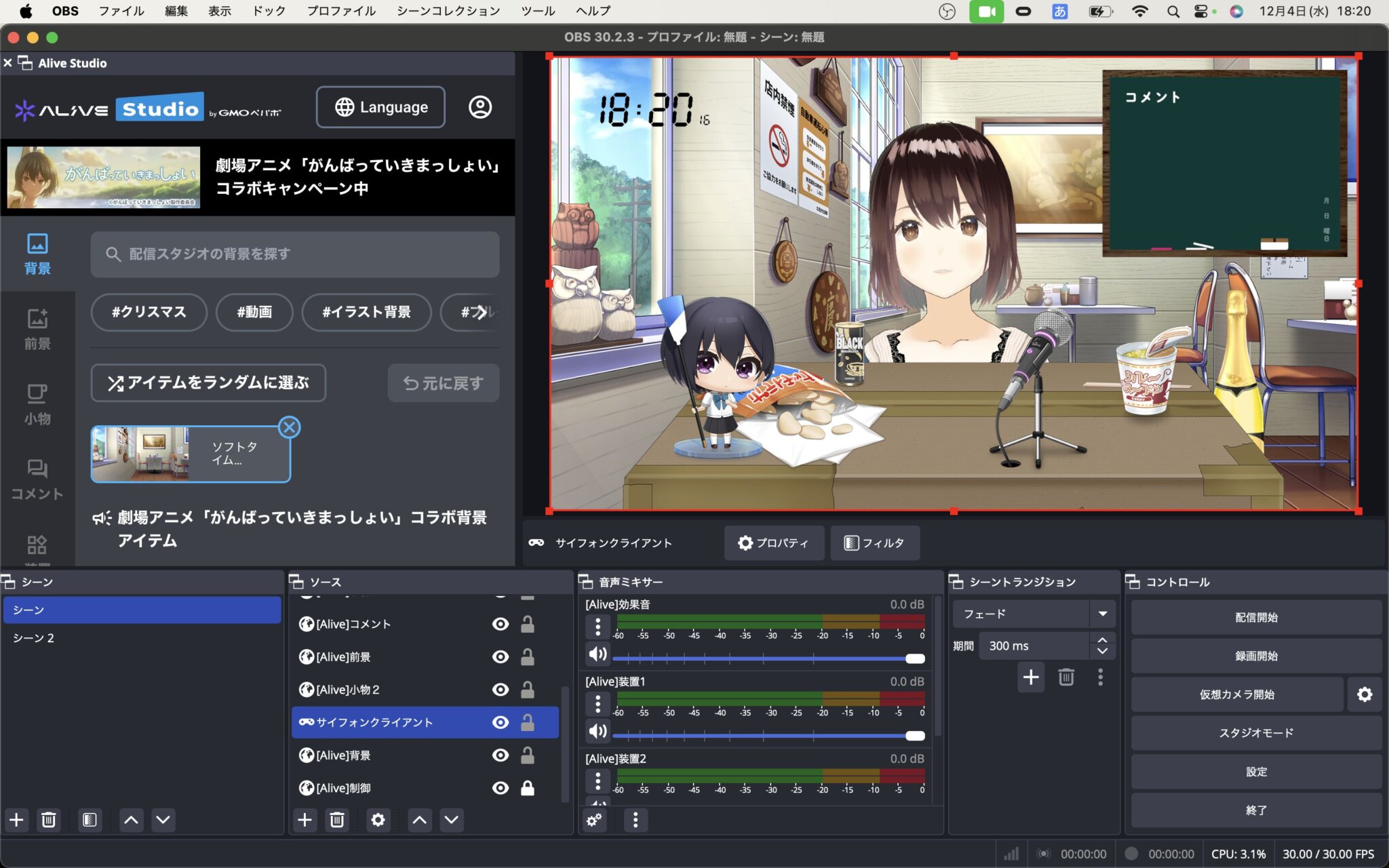
Task: Hide the [Alive]コメント source
Action: [501, 624]
